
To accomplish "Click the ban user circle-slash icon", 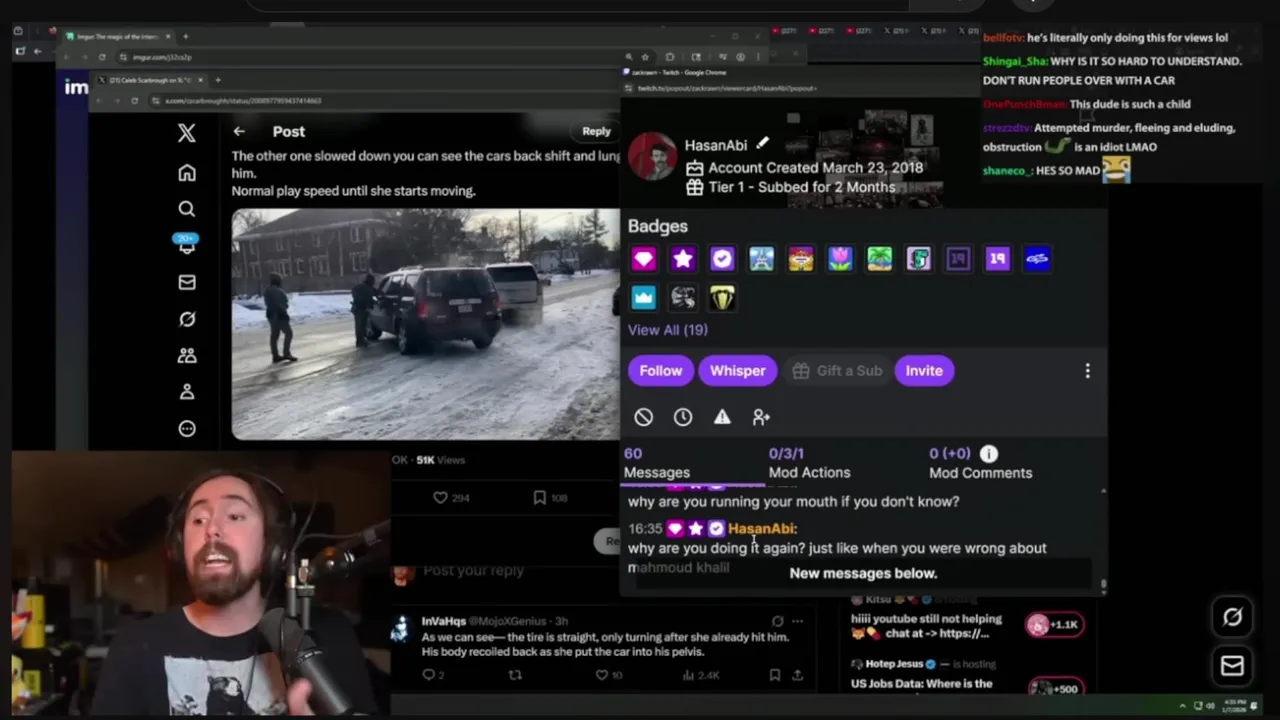I will pos(644,417).
